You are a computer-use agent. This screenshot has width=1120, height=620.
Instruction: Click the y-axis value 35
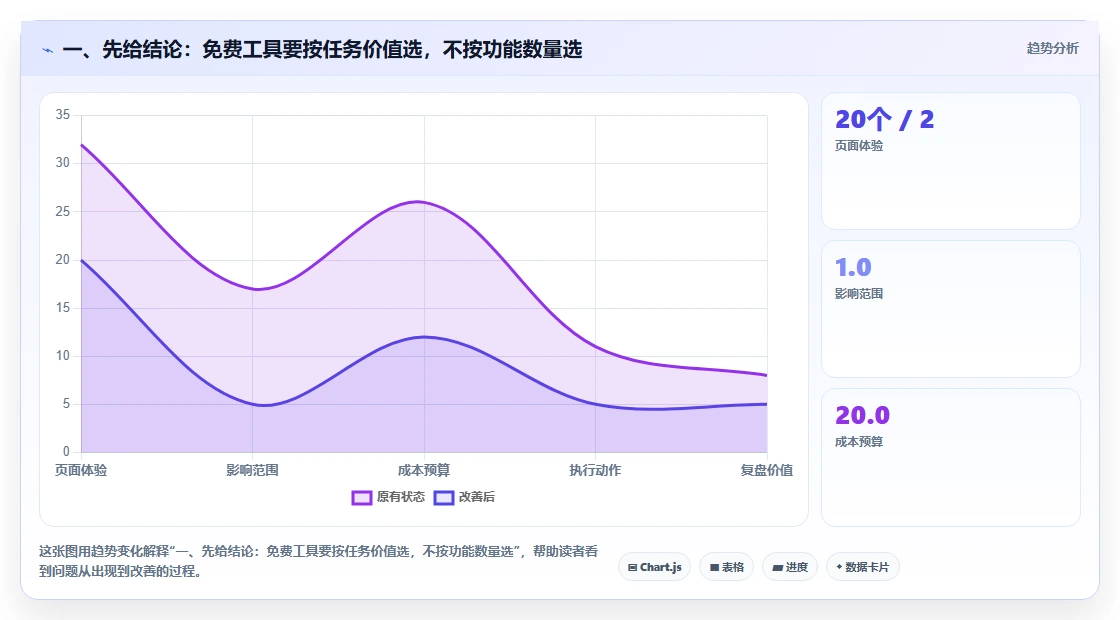[x=63, y=115]
